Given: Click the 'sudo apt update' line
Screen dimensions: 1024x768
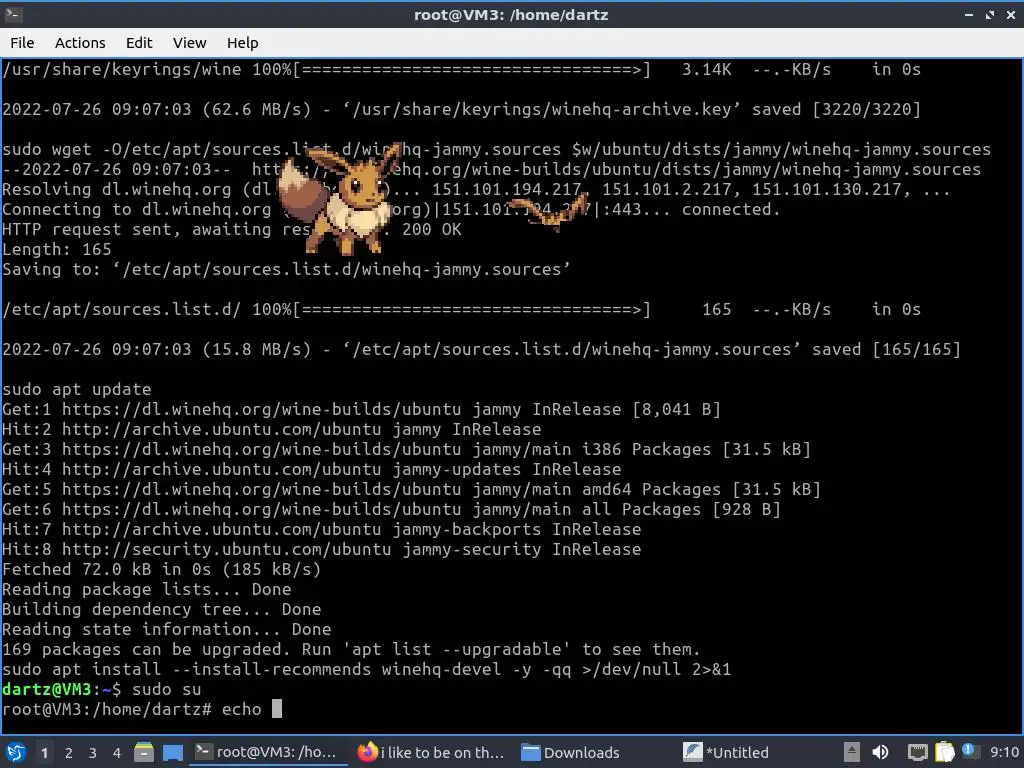Looking at the screenshot, I should pyautogui.click(x=76, y=389).
